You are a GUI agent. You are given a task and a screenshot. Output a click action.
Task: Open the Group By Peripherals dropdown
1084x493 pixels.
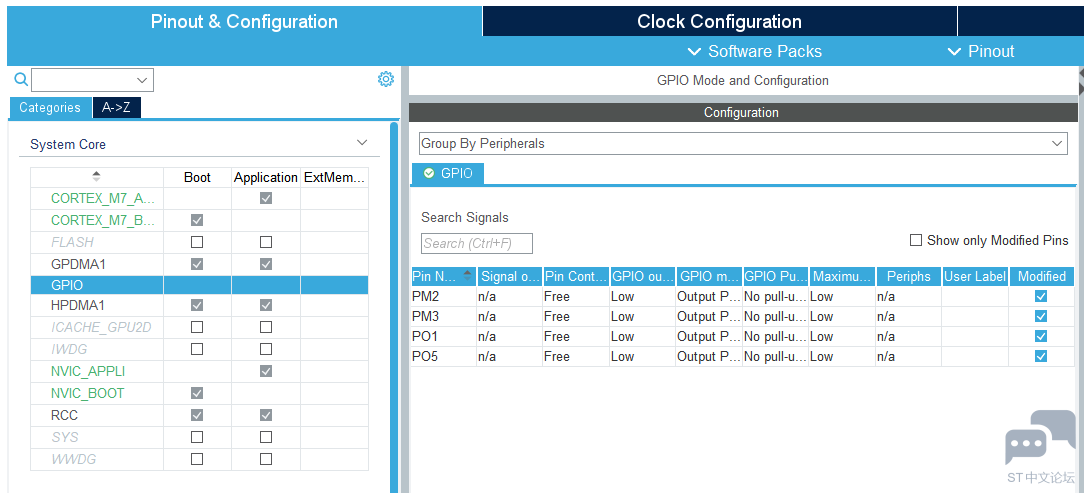(x=743, y=143)
